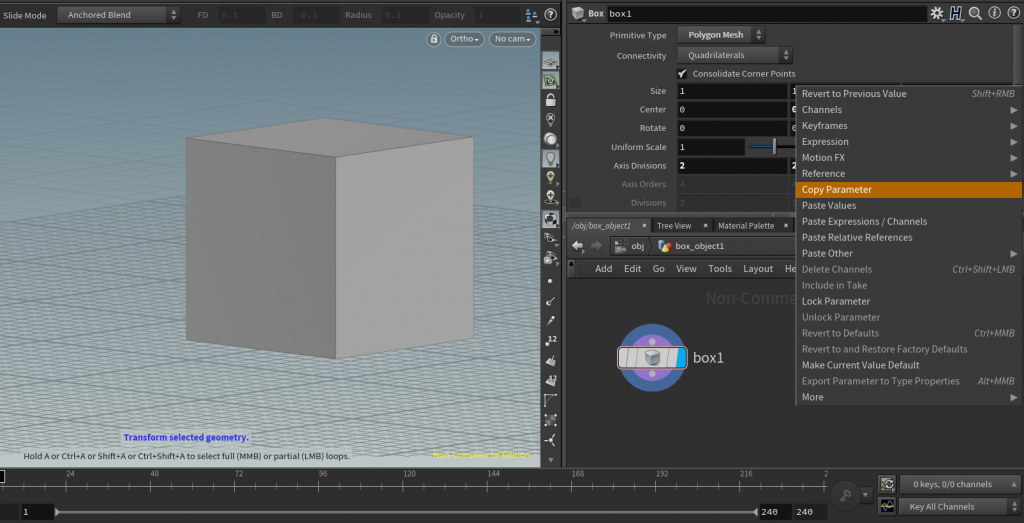This screenshot has width=1024, height=523.
Task: Click the magnifier search icon in parameter pane
Action: (976, 13)
